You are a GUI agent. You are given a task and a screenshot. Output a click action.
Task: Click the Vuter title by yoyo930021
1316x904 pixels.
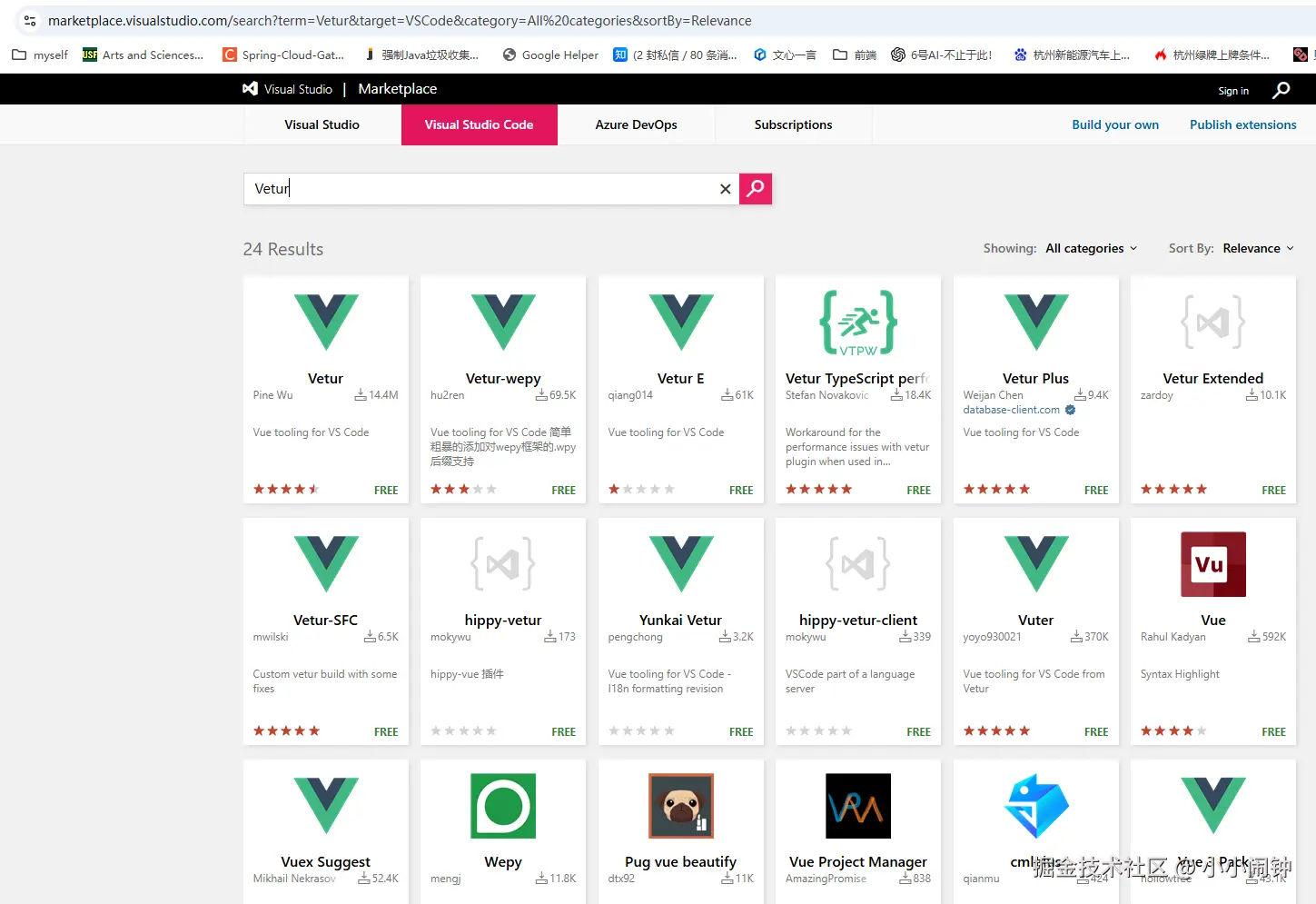pyautogui.click(x=1036, y=620)
